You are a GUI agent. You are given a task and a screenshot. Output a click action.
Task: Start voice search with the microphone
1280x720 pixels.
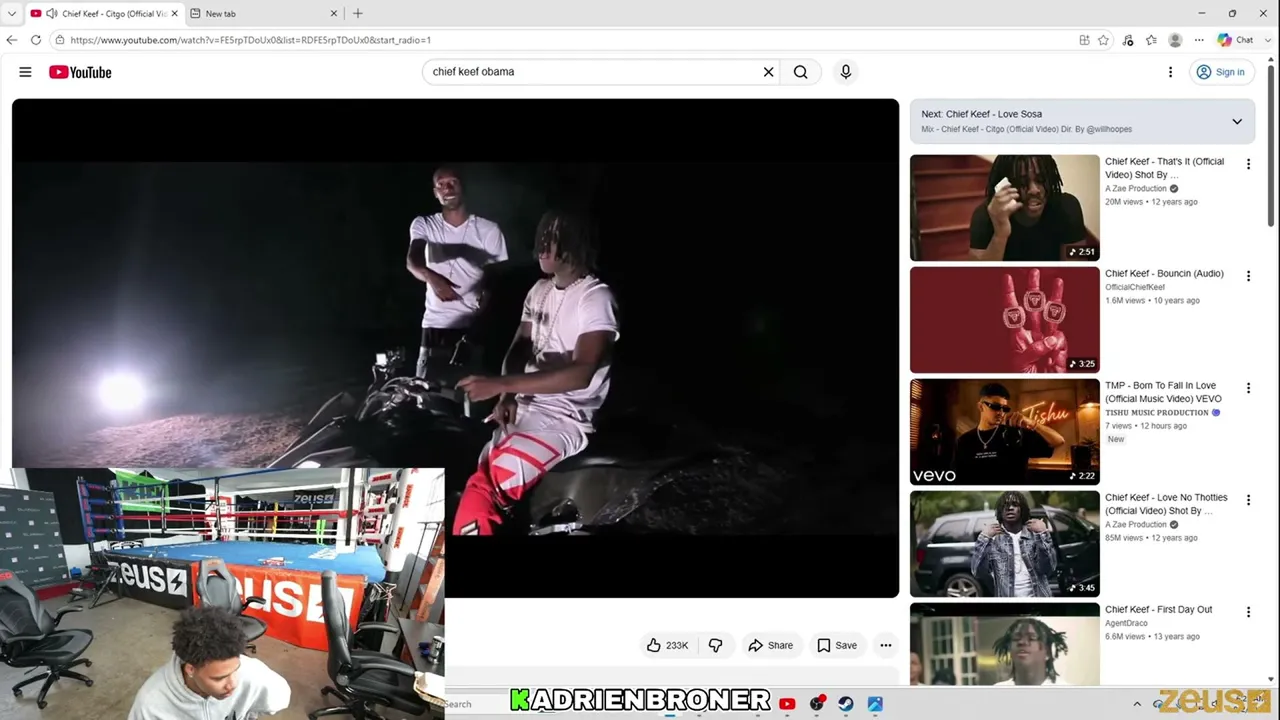[845, 72]
